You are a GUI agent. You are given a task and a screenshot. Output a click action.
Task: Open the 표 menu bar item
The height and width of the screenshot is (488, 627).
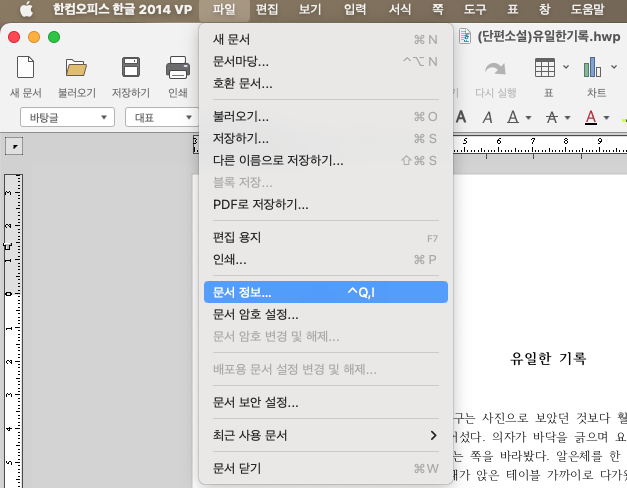pyautogui.click(x=513, y=9)
